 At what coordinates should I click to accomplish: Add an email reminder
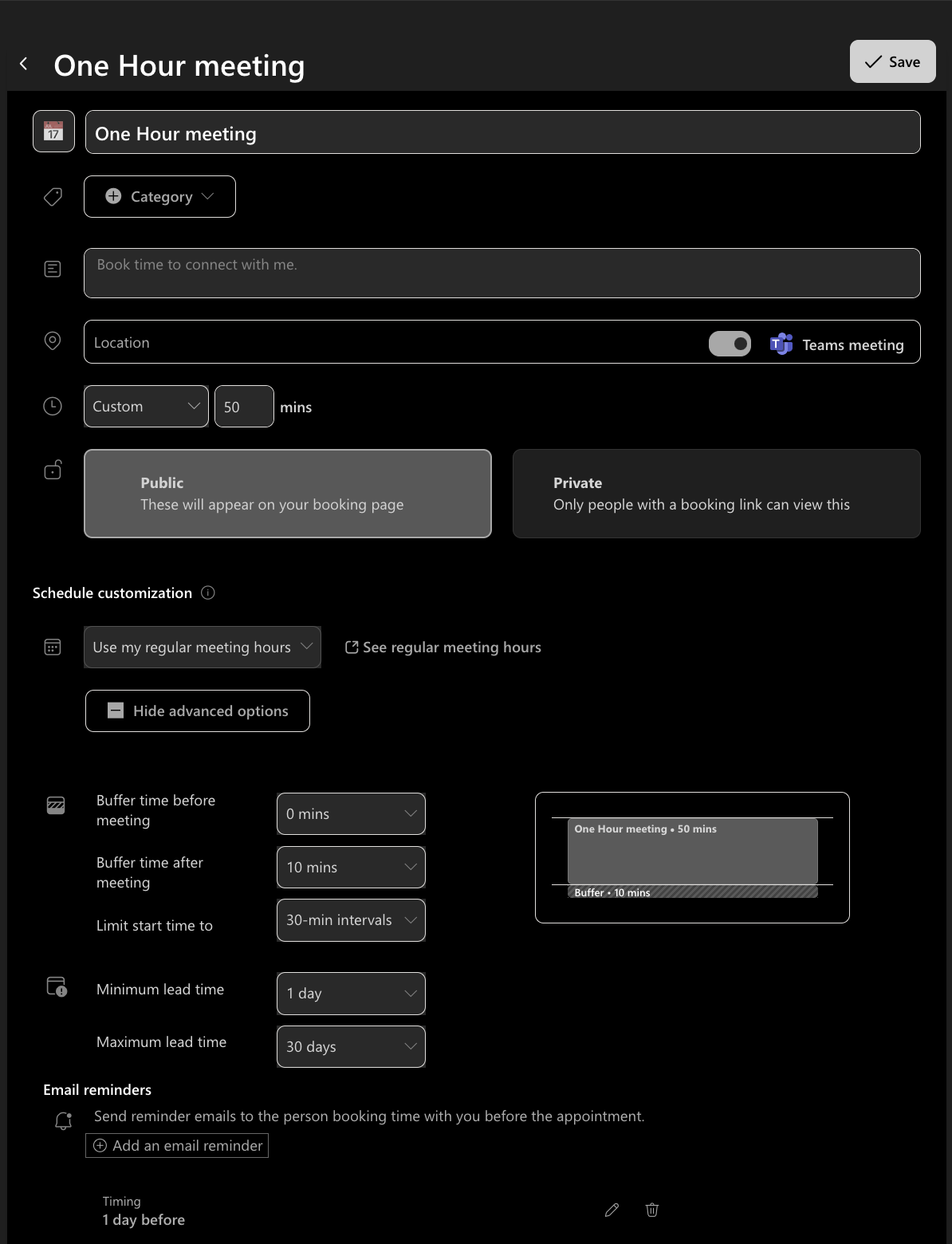[x=177, y=1145]
